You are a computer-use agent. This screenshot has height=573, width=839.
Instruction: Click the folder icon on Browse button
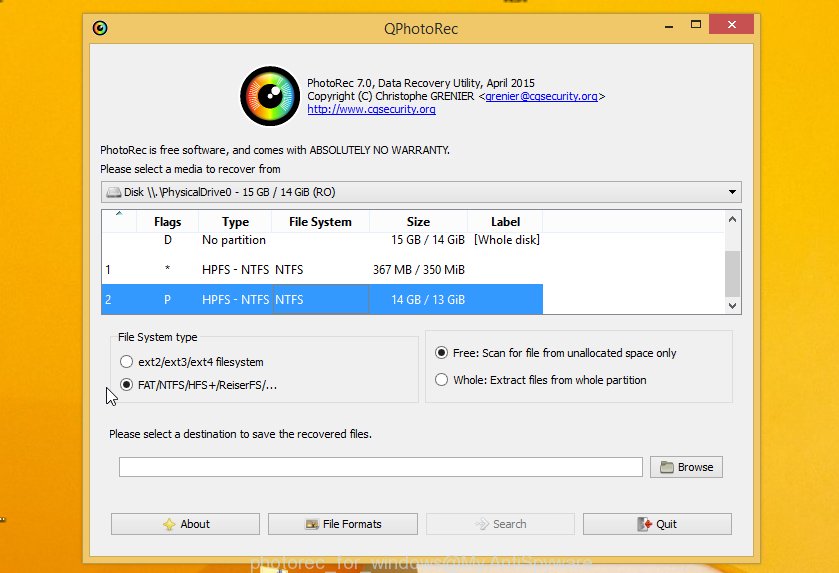tap(666, 467)
